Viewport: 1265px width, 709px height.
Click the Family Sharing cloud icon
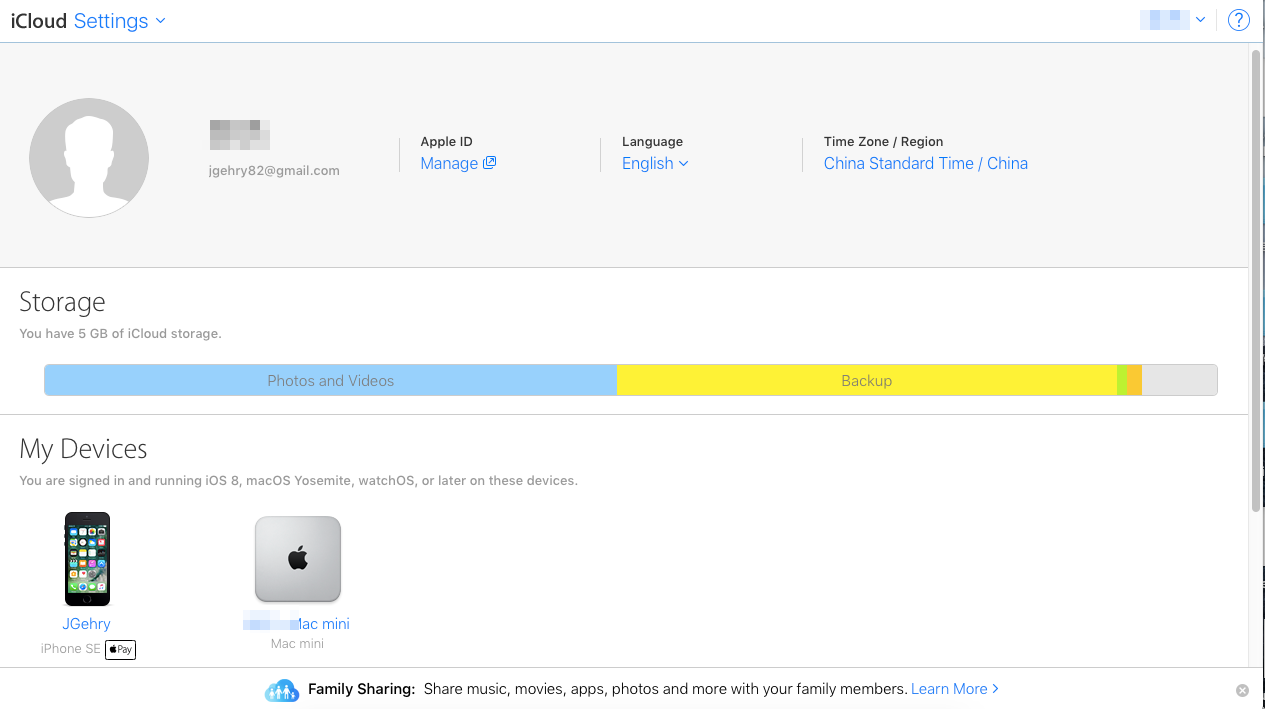coord(282,690)
